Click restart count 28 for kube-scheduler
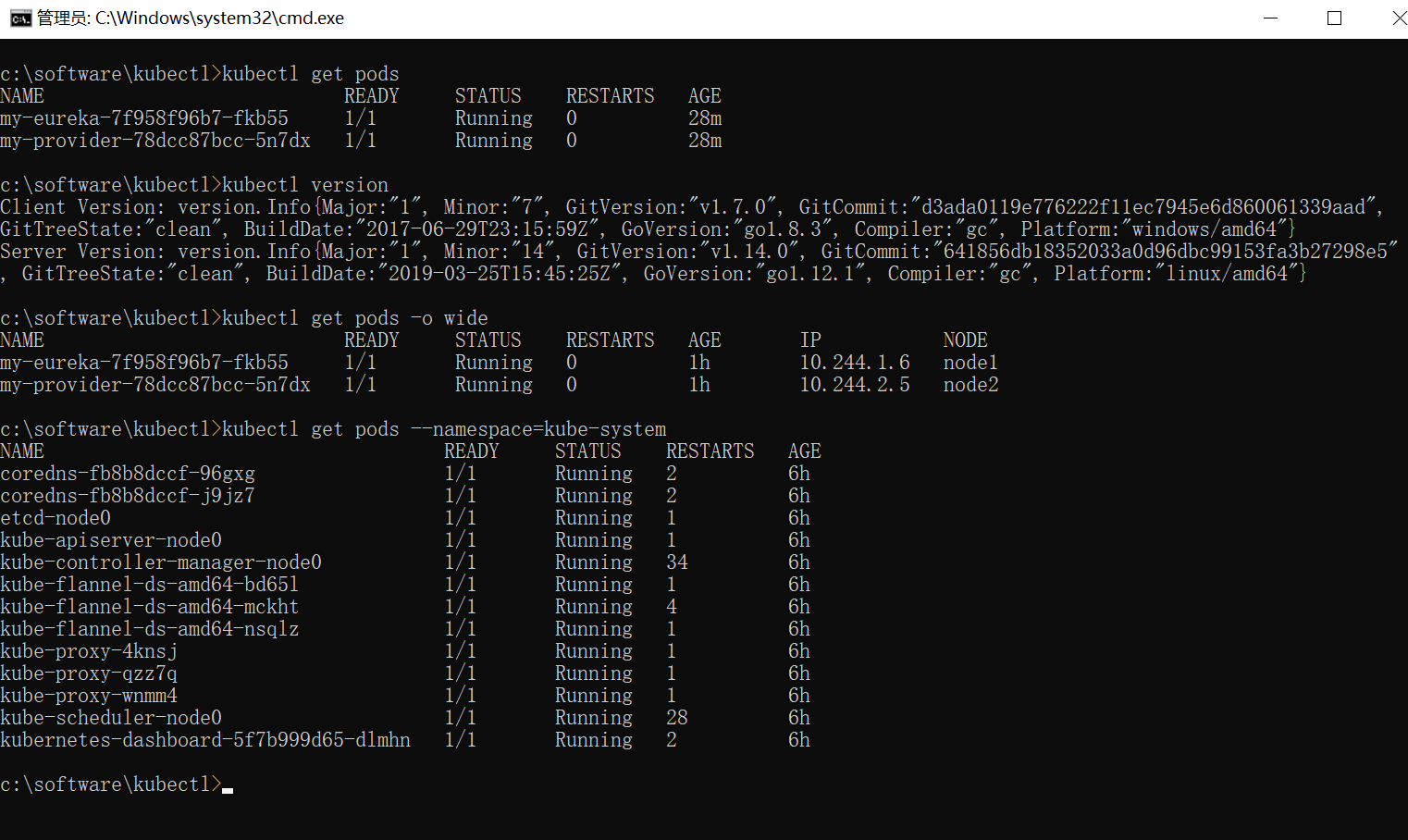This screenshot has width=1408, height=840. pyautogui.click(x=677, y=718)
